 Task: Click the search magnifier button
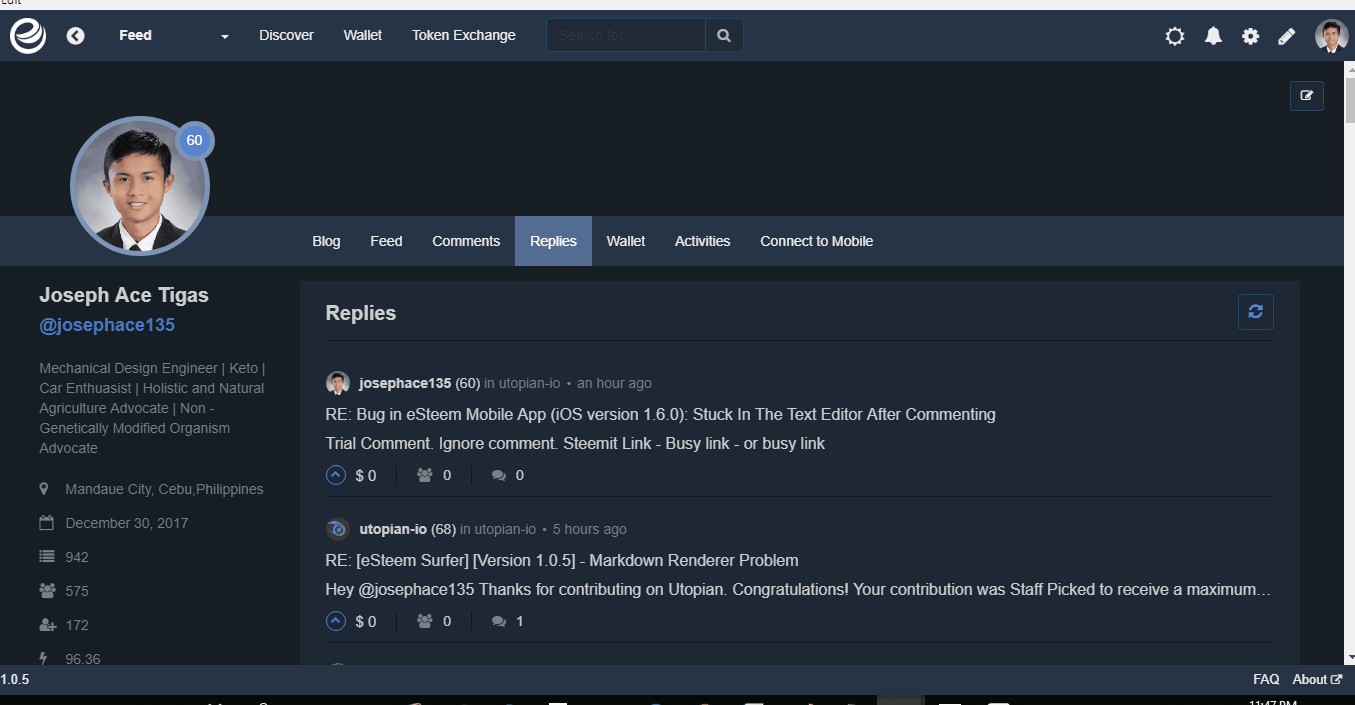point(724,35)
